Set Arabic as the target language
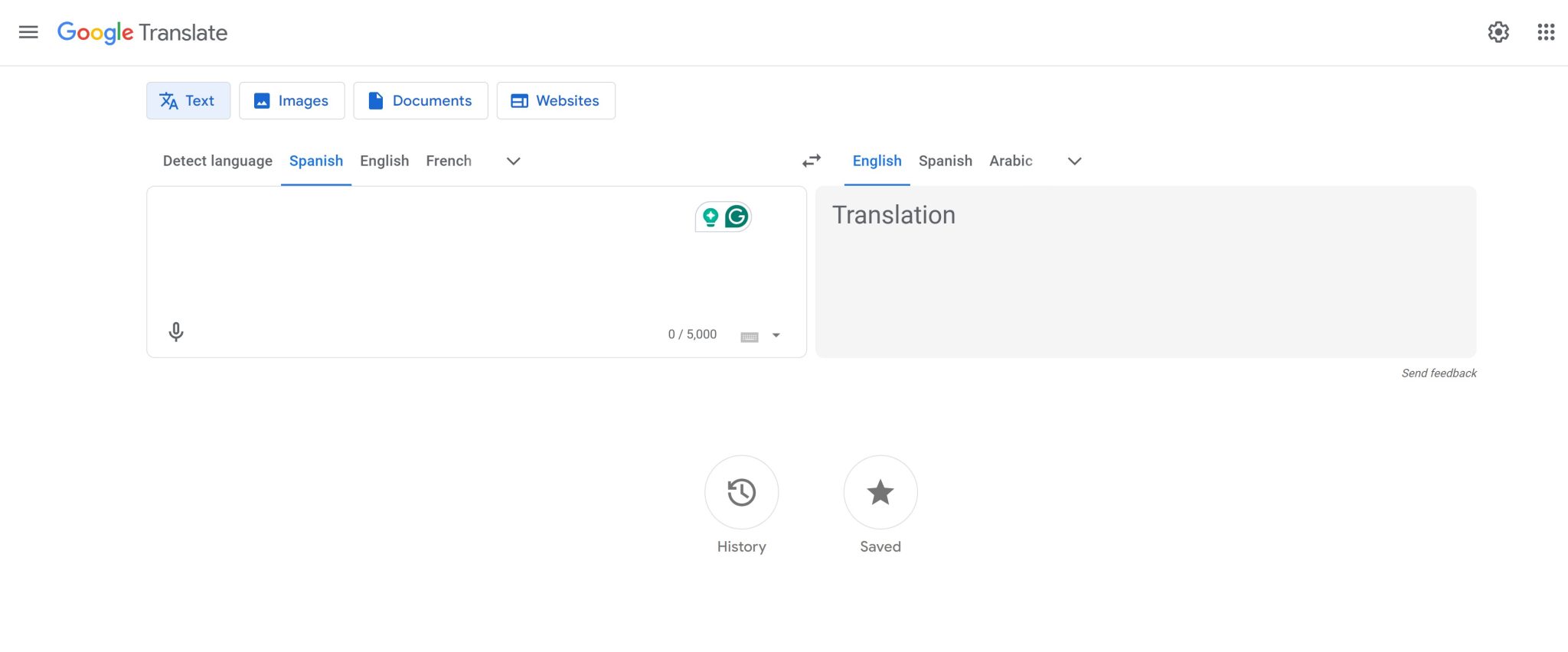Image resolution: width=1568 pixels, height=652 pixels. pos(1011,161)
